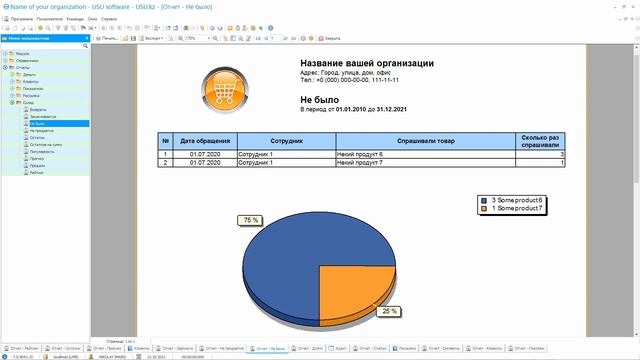Switch to the Отчет - Долги tab
The height and width of the screenshot is (360, 640).
coord(307,348)
